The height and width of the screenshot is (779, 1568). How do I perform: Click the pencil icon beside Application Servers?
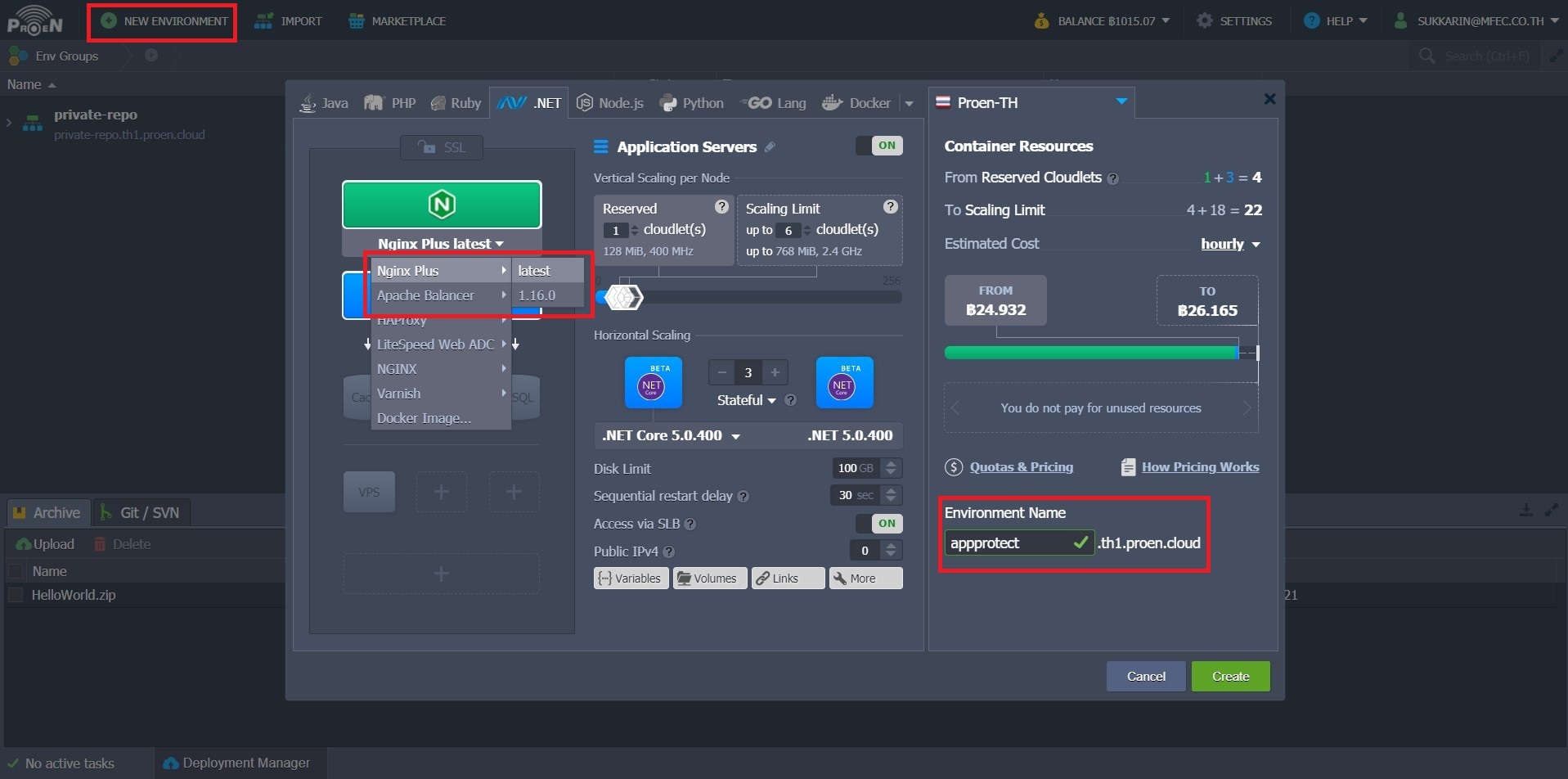point(770,147)
